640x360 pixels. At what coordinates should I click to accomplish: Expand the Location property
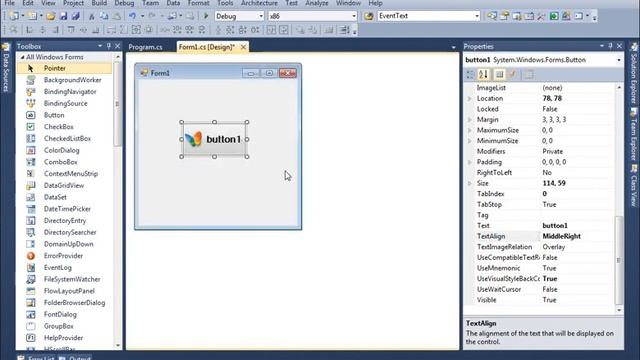pos(469,98)
